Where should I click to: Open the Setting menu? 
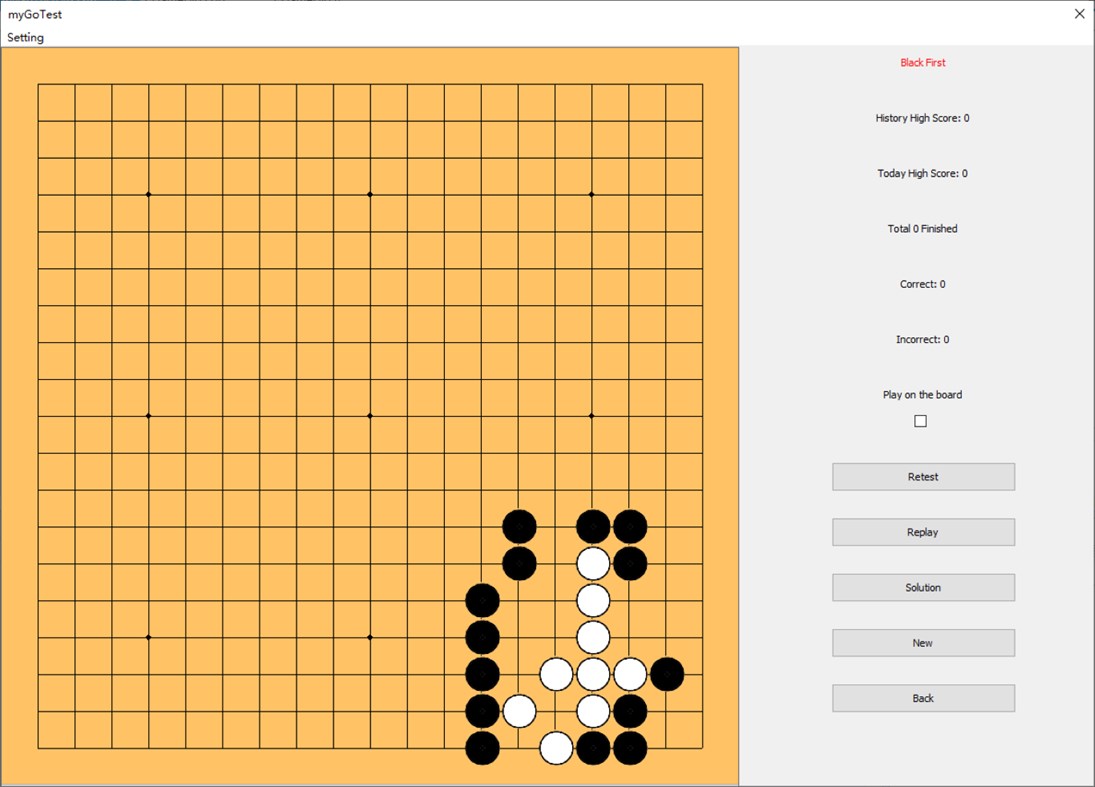(25, 37)
